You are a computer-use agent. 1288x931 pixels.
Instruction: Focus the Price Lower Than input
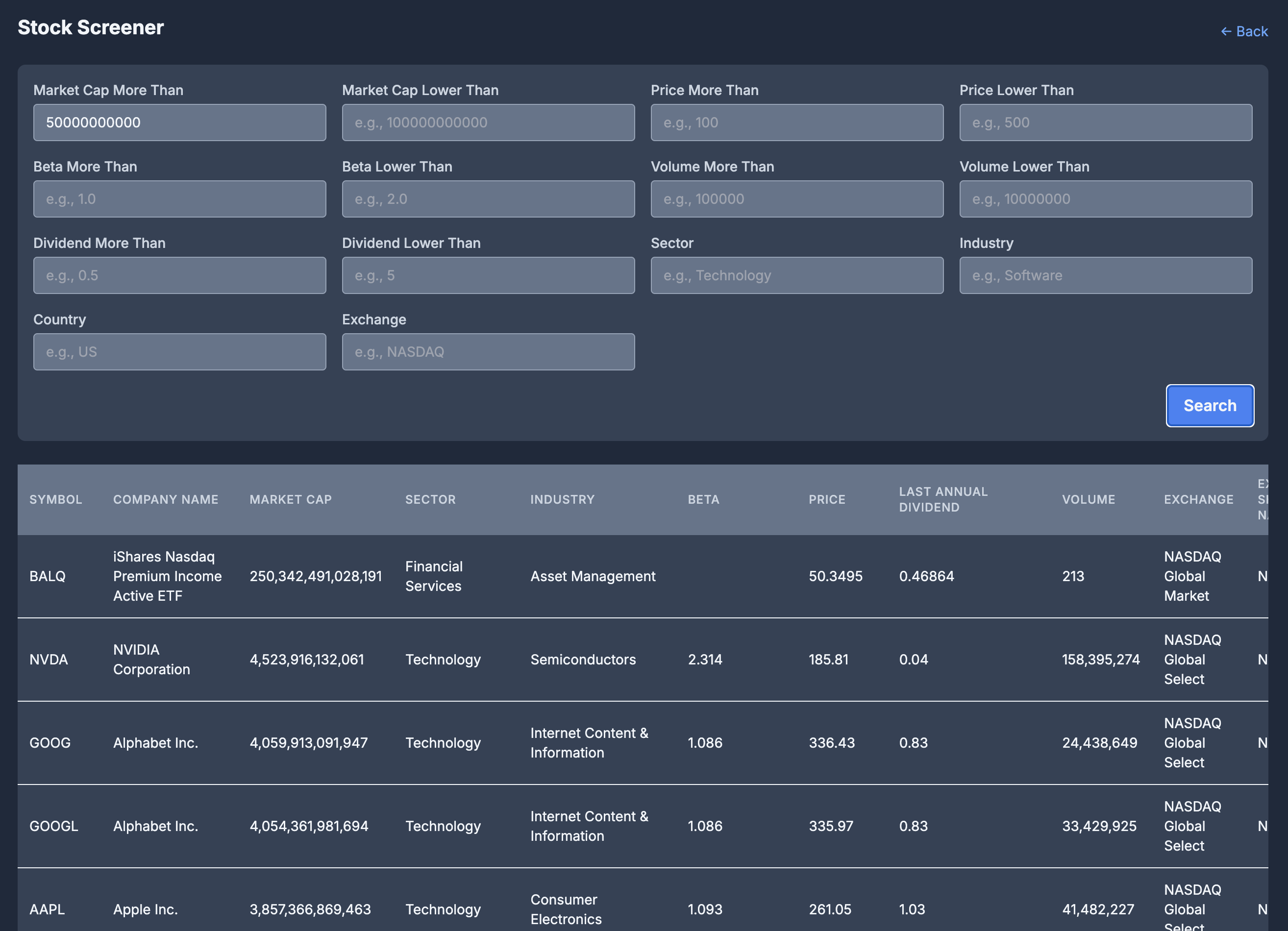pyautogui.click(x=1105, y=122)
